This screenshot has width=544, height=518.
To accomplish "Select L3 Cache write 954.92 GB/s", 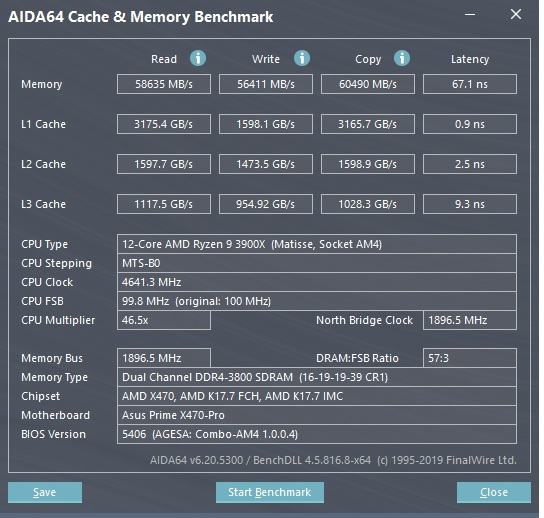I will tap(266, 204).
